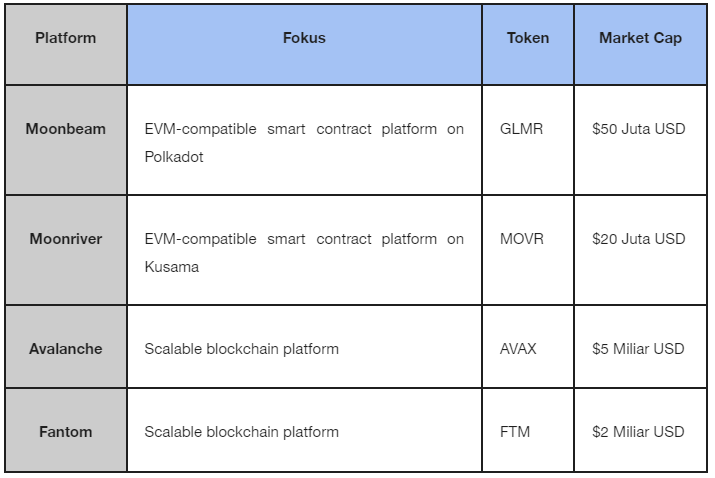Image resolution: width=715 pixels, height=478 pixels.
Task: Click the Platform column header
Action: [66, 44]
